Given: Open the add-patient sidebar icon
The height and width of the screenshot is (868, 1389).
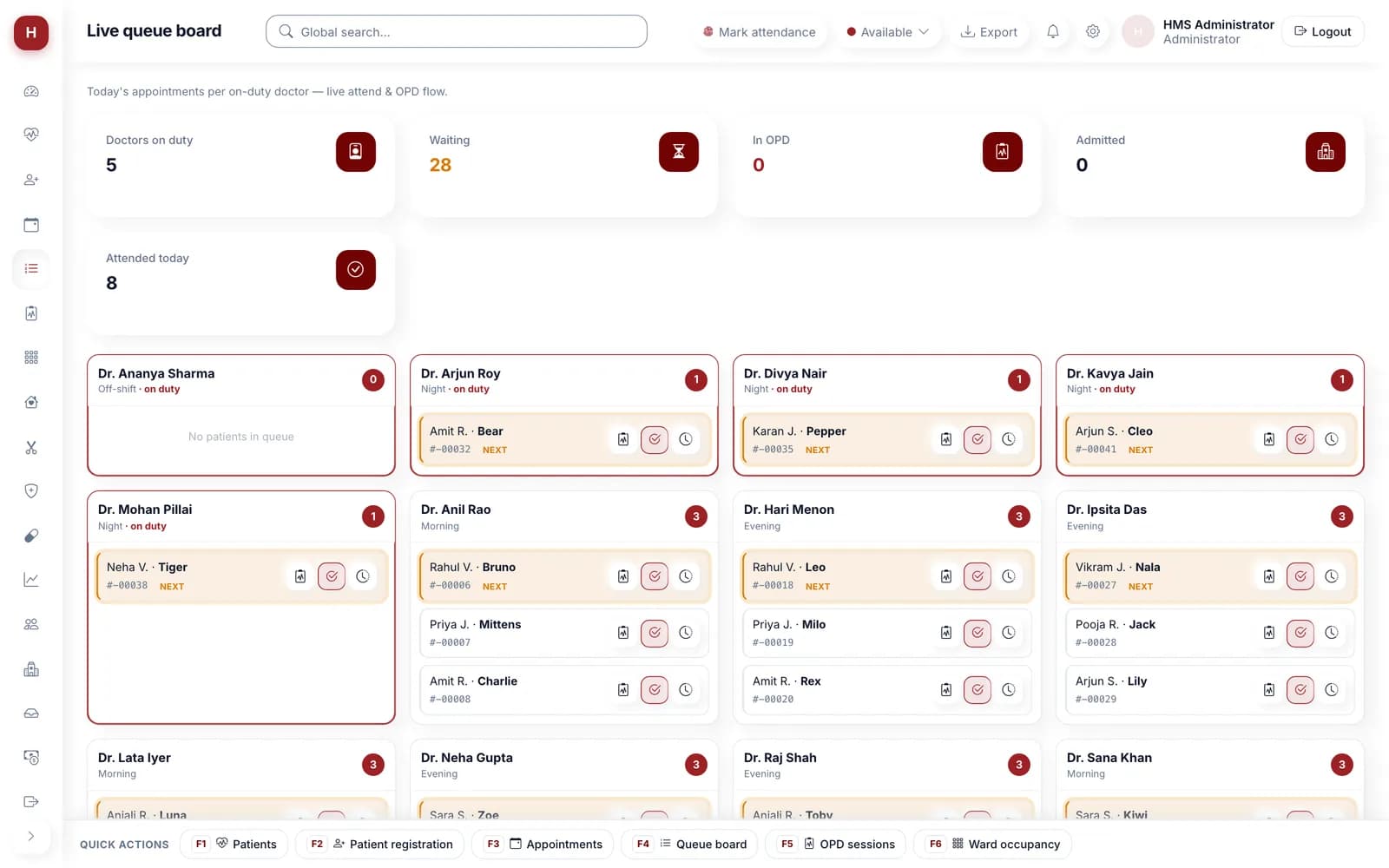Looking at the screenshot, I should (x=31, y=180).
